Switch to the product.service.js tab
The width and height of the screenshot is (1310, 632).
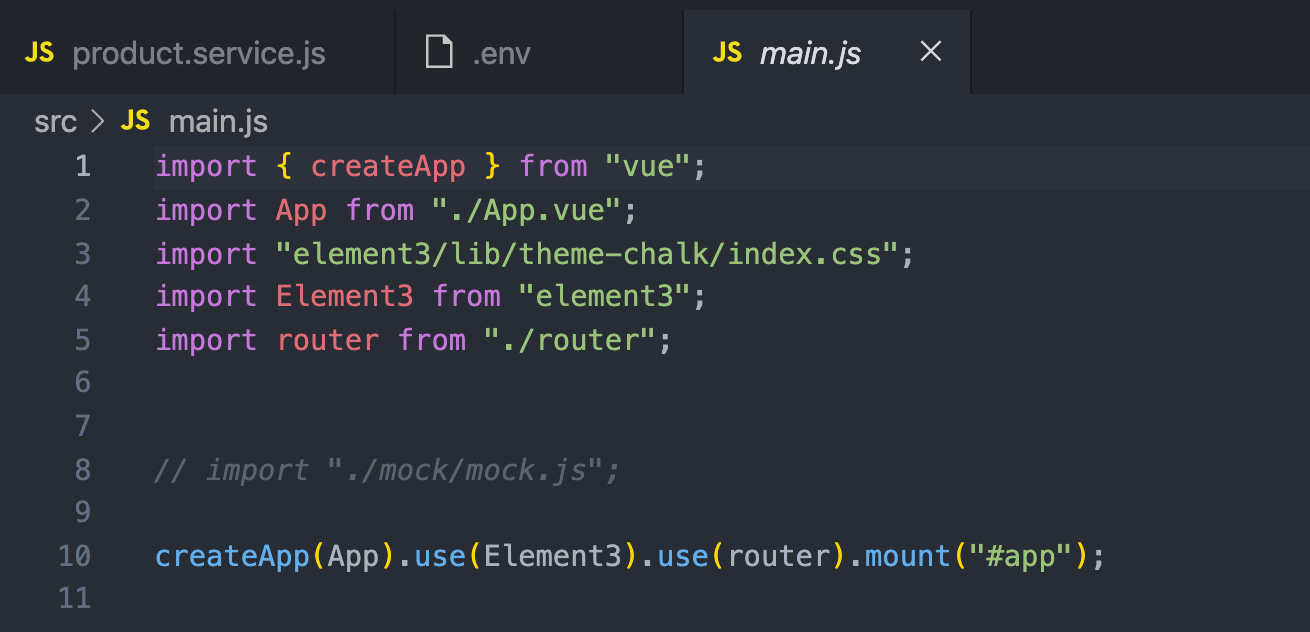pos(197,53)
